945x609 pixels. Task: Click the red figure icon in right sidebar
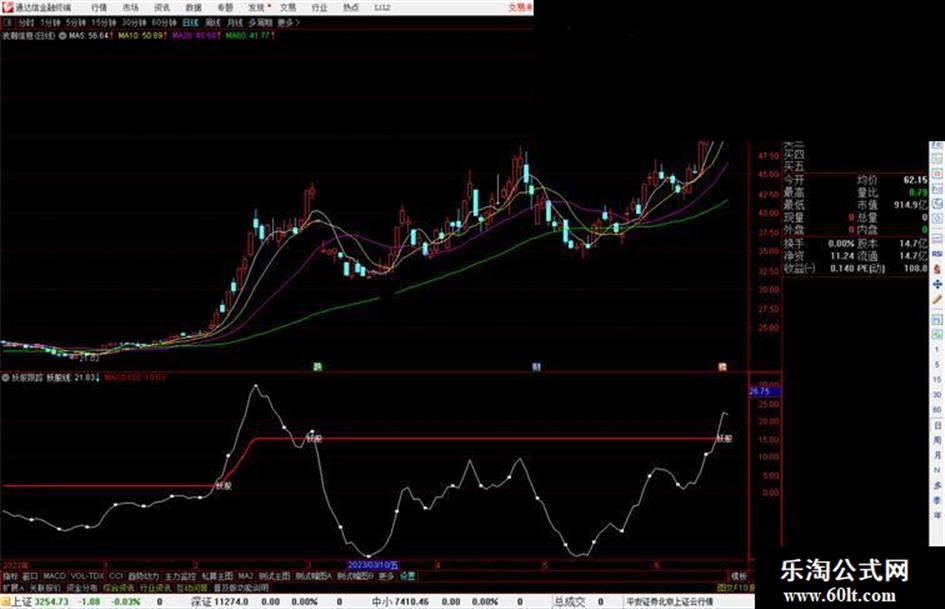point(937,269)
